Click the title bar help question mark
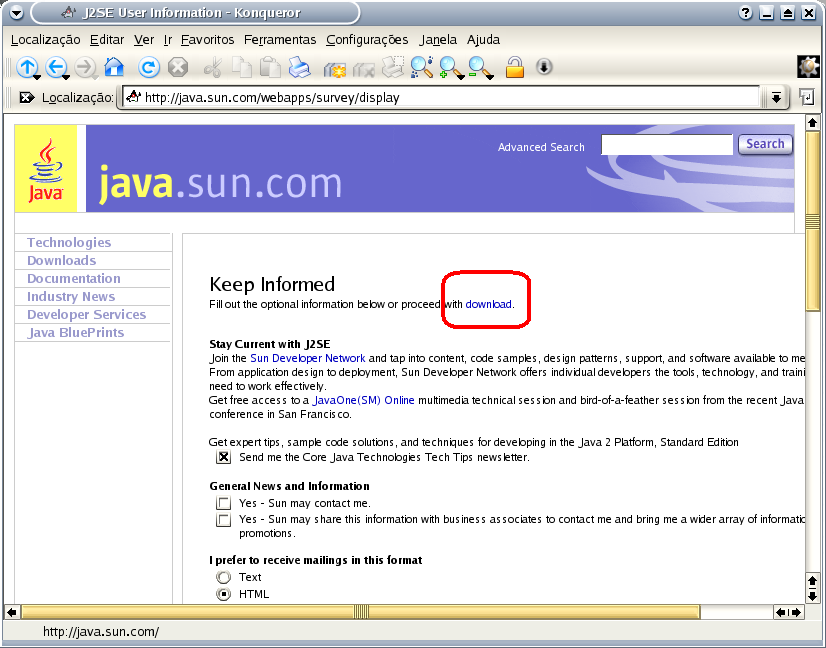The width and height of the screenshot is (826, 648). pyautogui.click(x=745, y=13)
